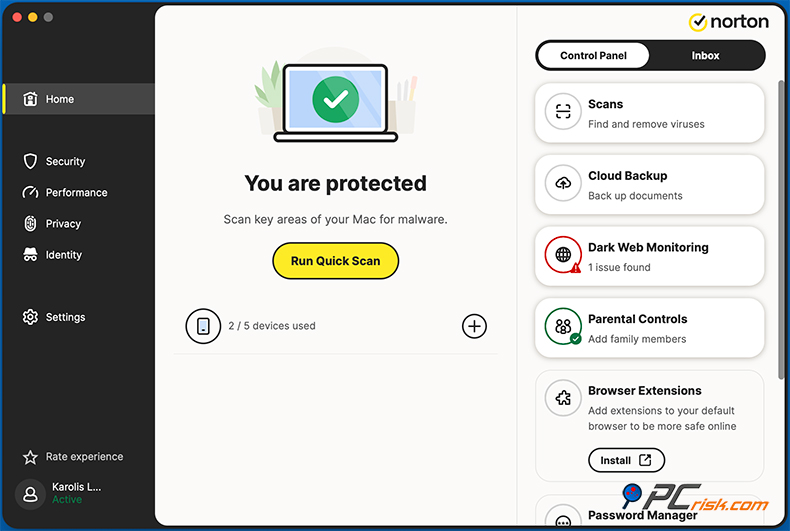The image size is (790, 531).
Task: Open the Security section in sidebar
Action: pos(65,161)
